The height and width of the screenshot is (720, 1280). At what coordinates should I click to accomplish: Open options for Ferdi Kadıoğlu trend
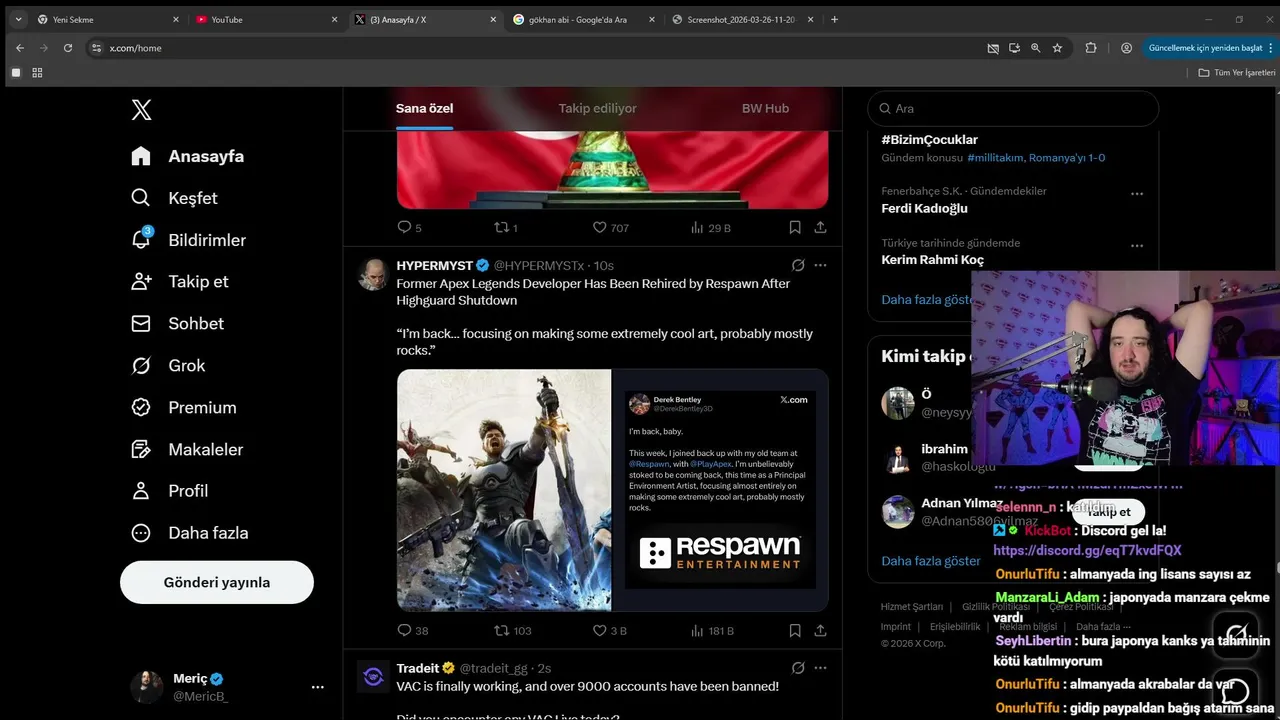pyautogui.click(x=1136, y=194)
